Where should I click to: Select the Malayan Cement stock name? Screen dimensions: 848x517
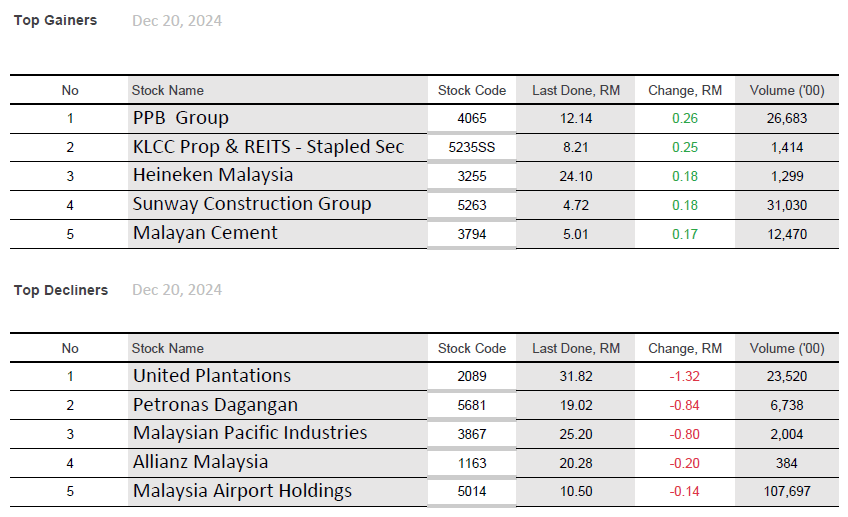click(x=205, y=233)
